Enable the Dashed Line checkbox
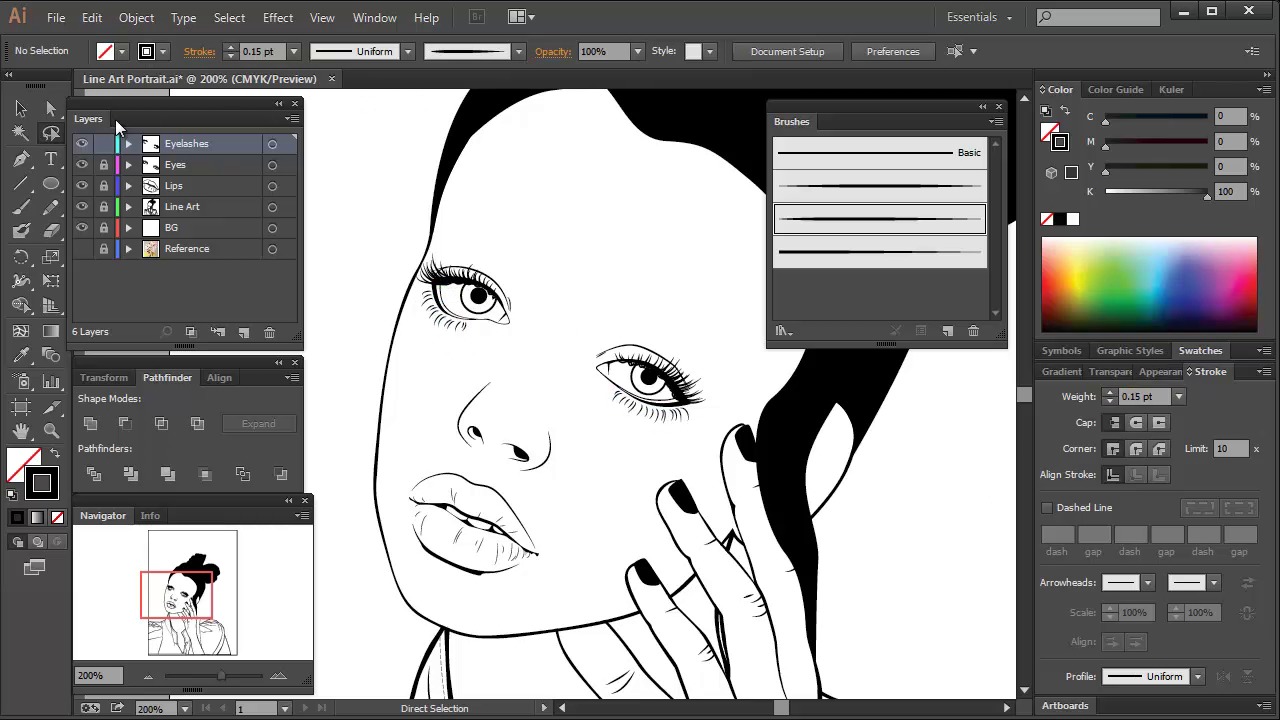 pyautogui.click(x=1047, y=508)
